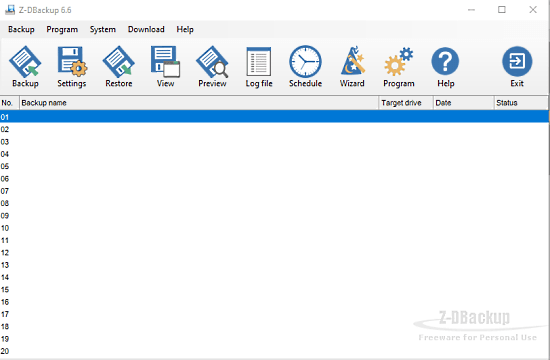
Task: Select backup row 03
Action: 274,142
